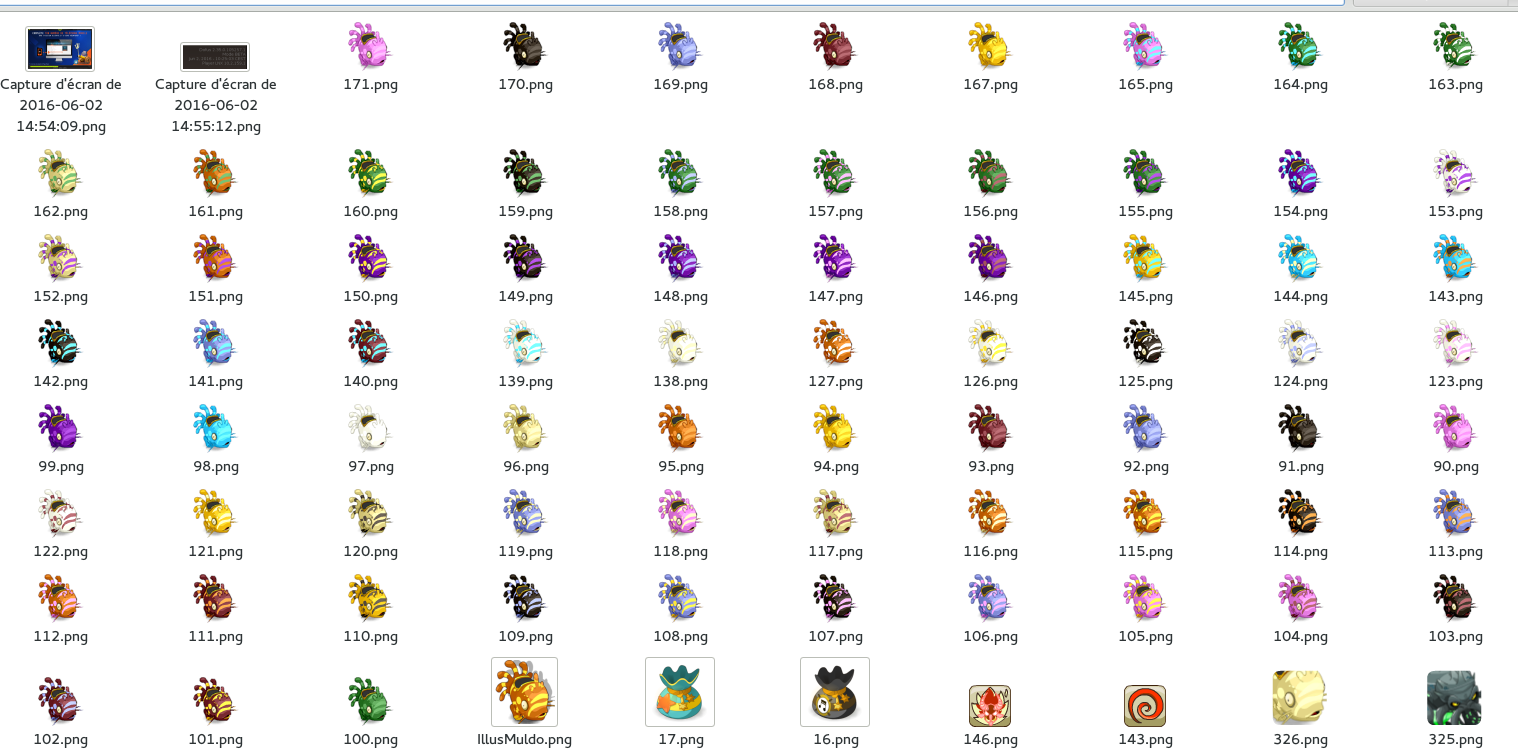Click the file name label '143.png' in third row
This screenshot has width=1518, height=751.
point(1455,296)
